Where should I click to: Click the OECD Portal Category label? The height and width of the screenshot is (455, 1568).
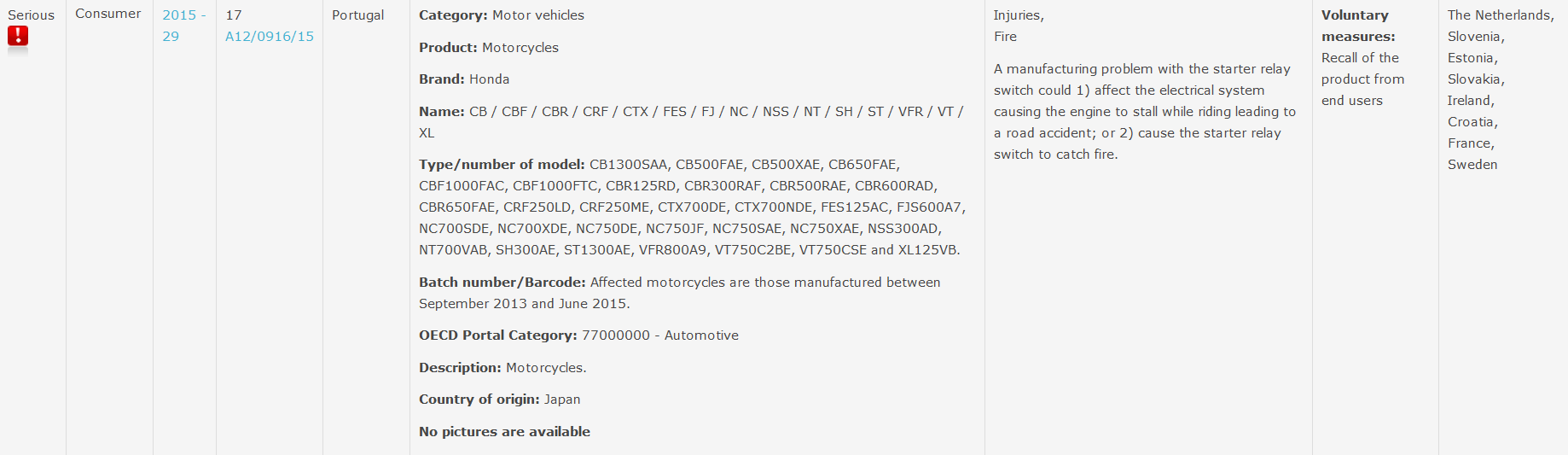coord(497,335)
